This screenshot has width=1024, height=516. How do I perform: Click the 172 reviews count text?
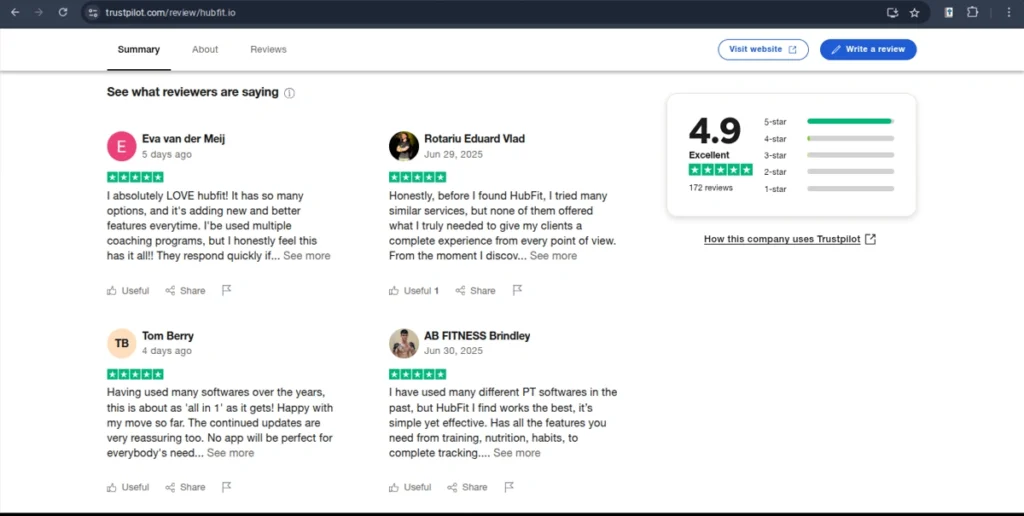click(x=711, y=187)
